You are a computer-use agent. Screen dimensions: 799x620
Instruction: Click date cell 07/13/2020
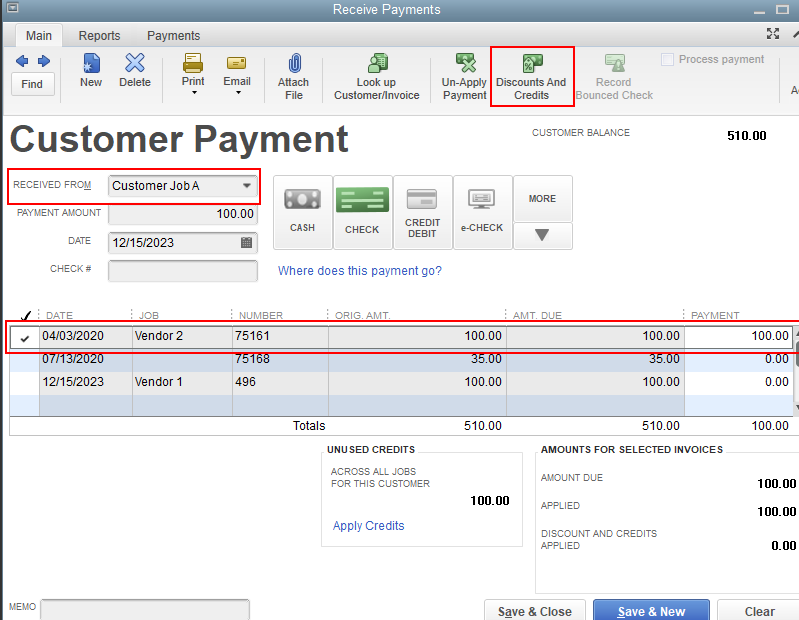[x=73, y=359]
